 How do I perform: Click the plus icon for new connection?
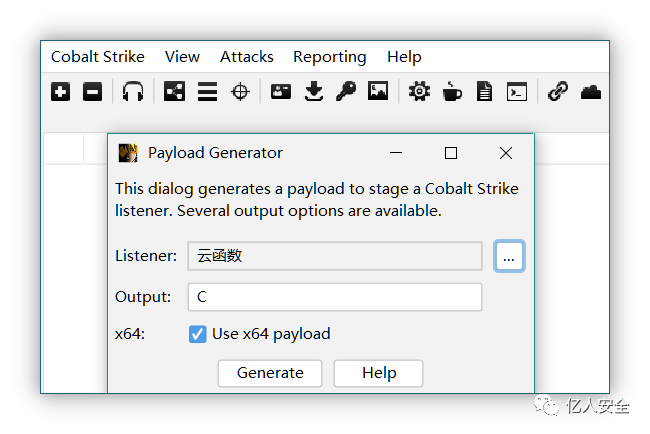(61, 91)
